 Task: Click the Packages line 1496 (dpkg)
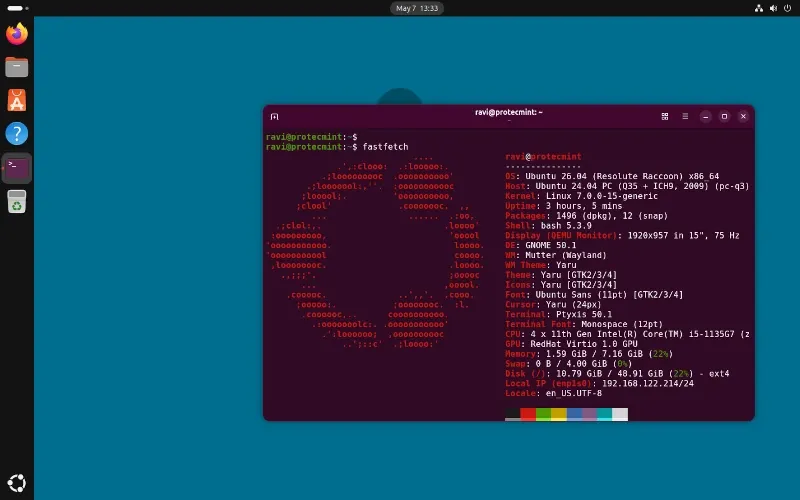587,216
